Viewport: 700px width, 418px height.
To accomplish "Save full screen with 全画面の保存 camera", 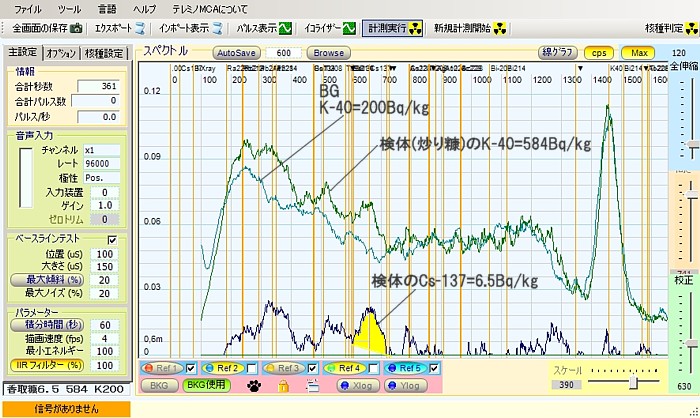I will coord(47,29).
